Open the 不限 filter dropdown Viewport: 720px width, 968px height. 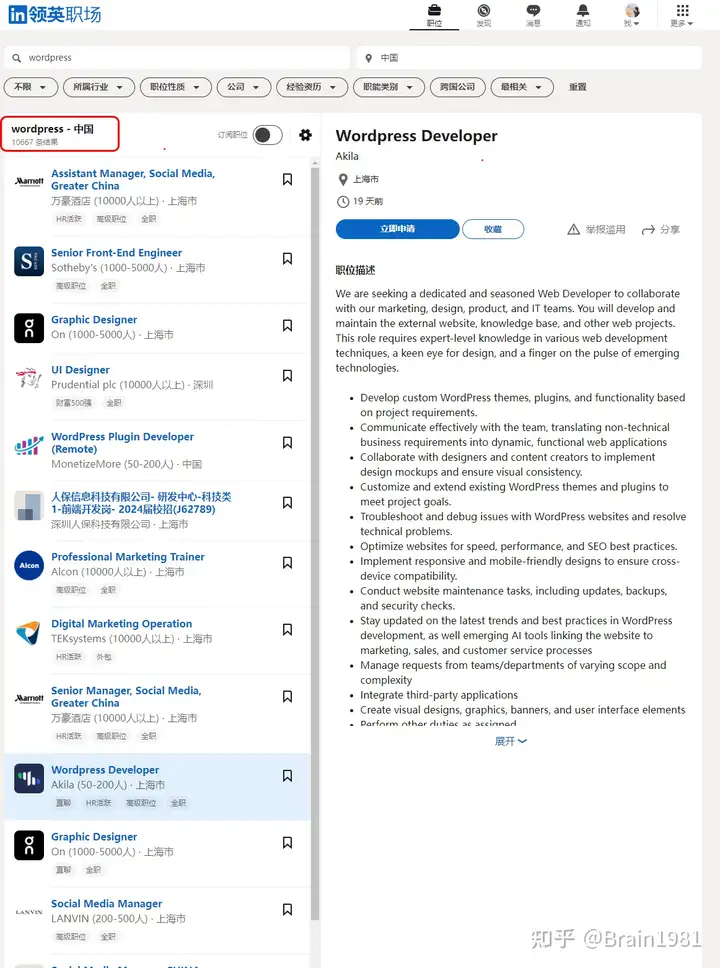31,87
